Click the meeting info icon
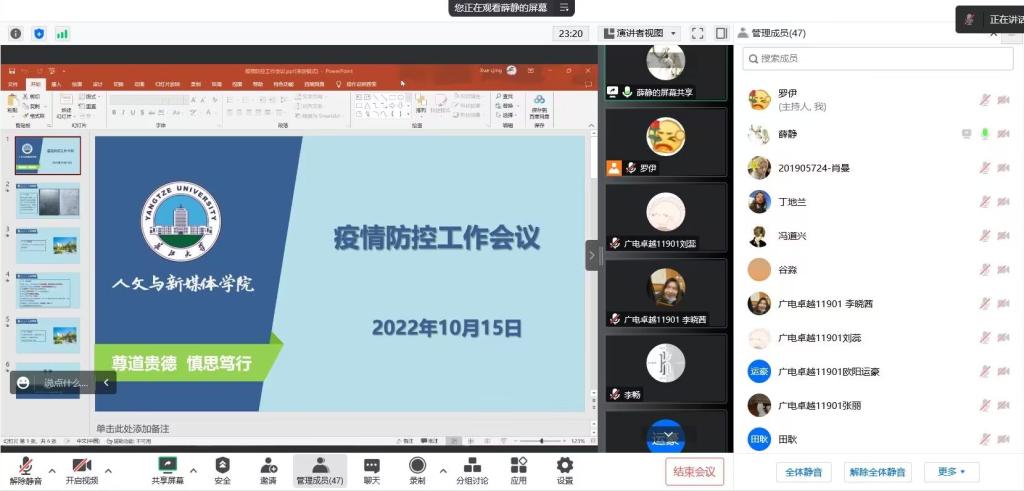1024x491 pixels. (16, 33)
